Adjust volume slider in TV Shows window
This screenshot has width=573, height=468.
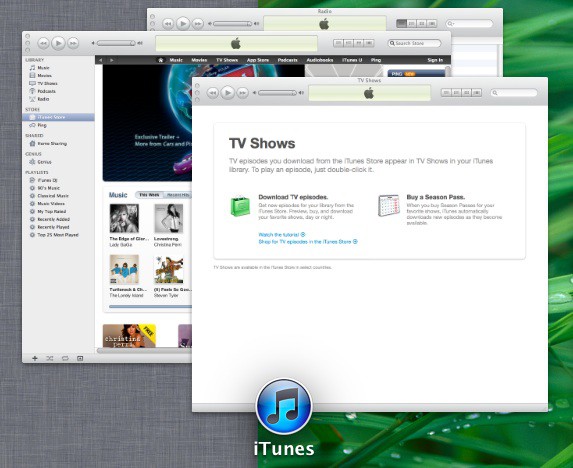coord(277,93)
